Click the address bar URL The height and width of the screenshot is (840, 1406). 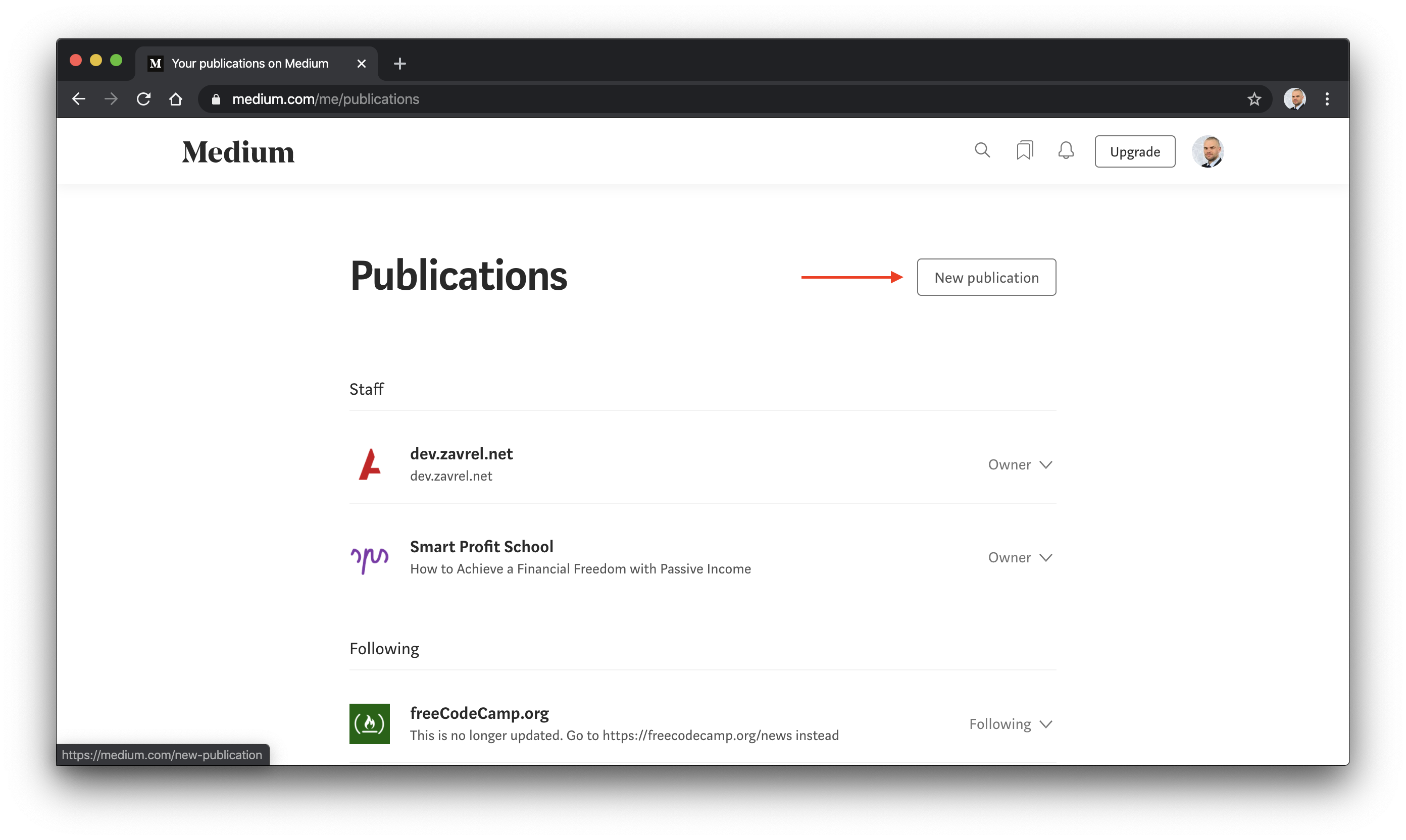click(x=326, y=99)
